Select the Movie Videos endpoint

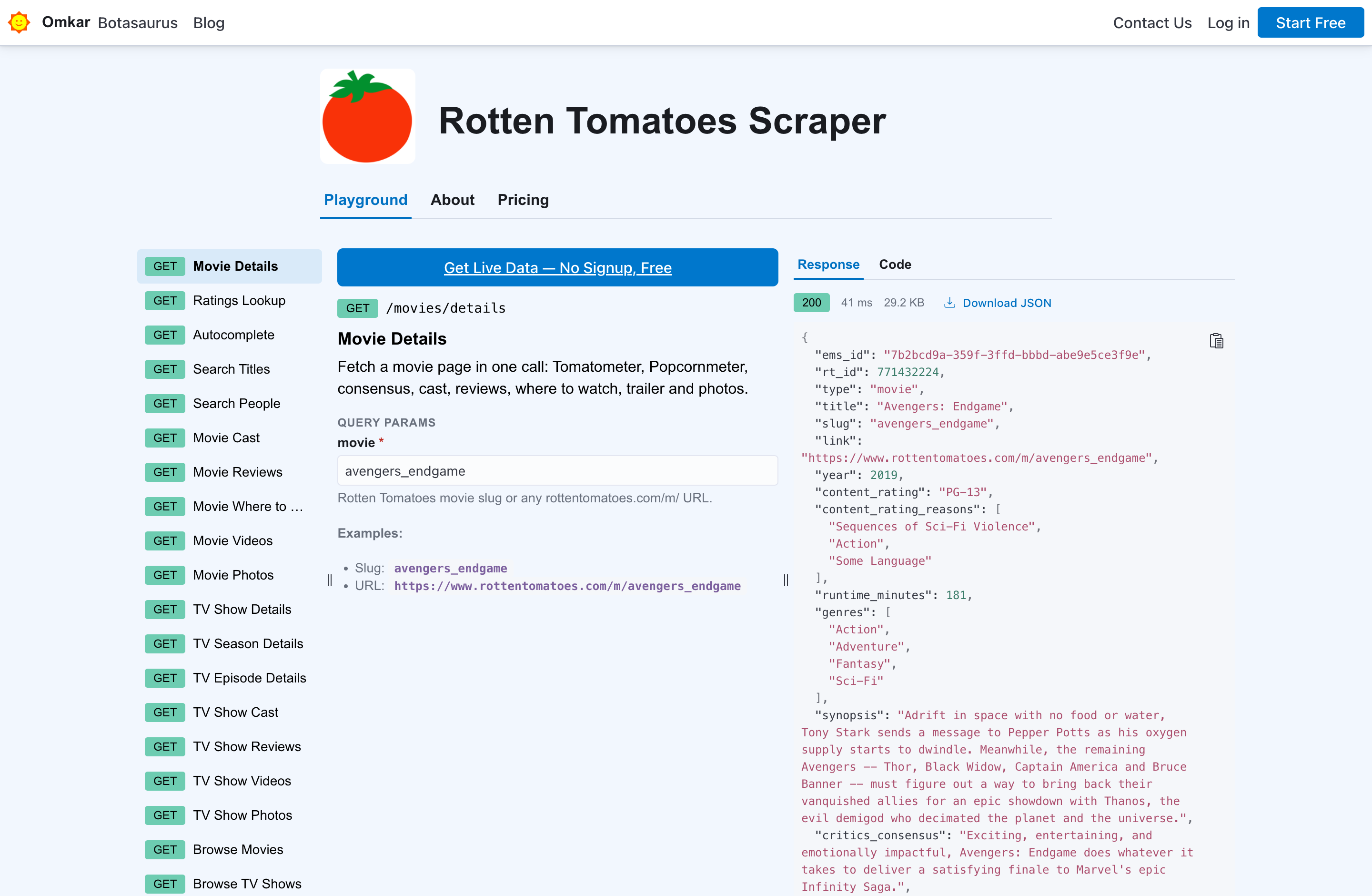(x=230, y=541)
